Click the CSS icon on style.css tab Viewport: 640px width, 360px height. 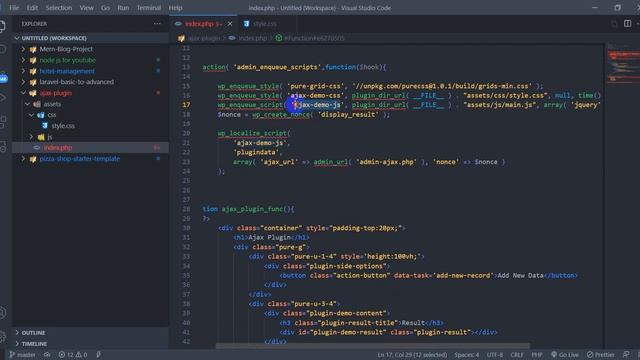coord(246,24)
